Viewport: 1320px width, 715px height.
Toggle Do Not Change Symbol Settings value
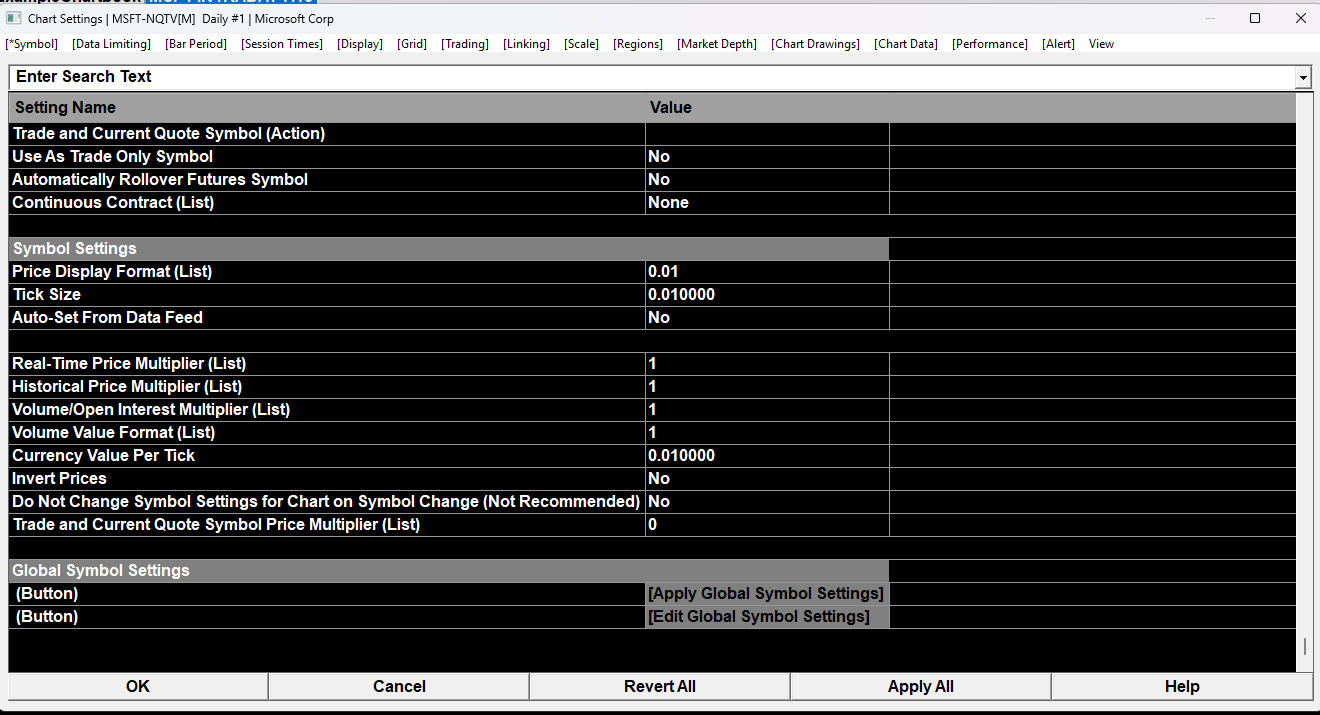click(767, 502)
